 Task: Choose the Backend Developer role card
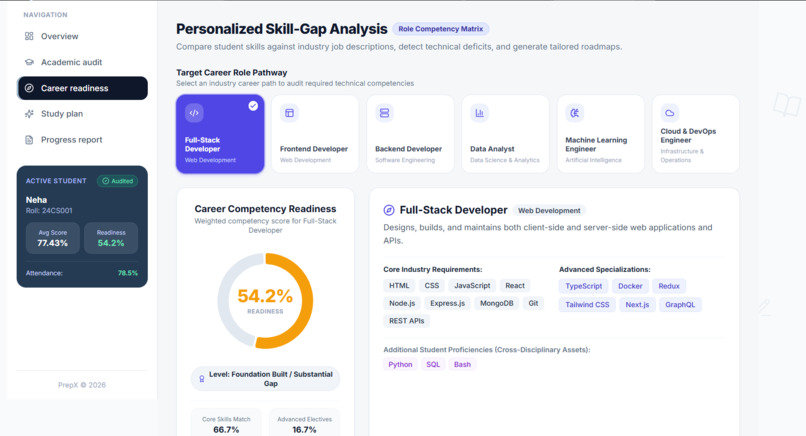click(x=410, y=134)
